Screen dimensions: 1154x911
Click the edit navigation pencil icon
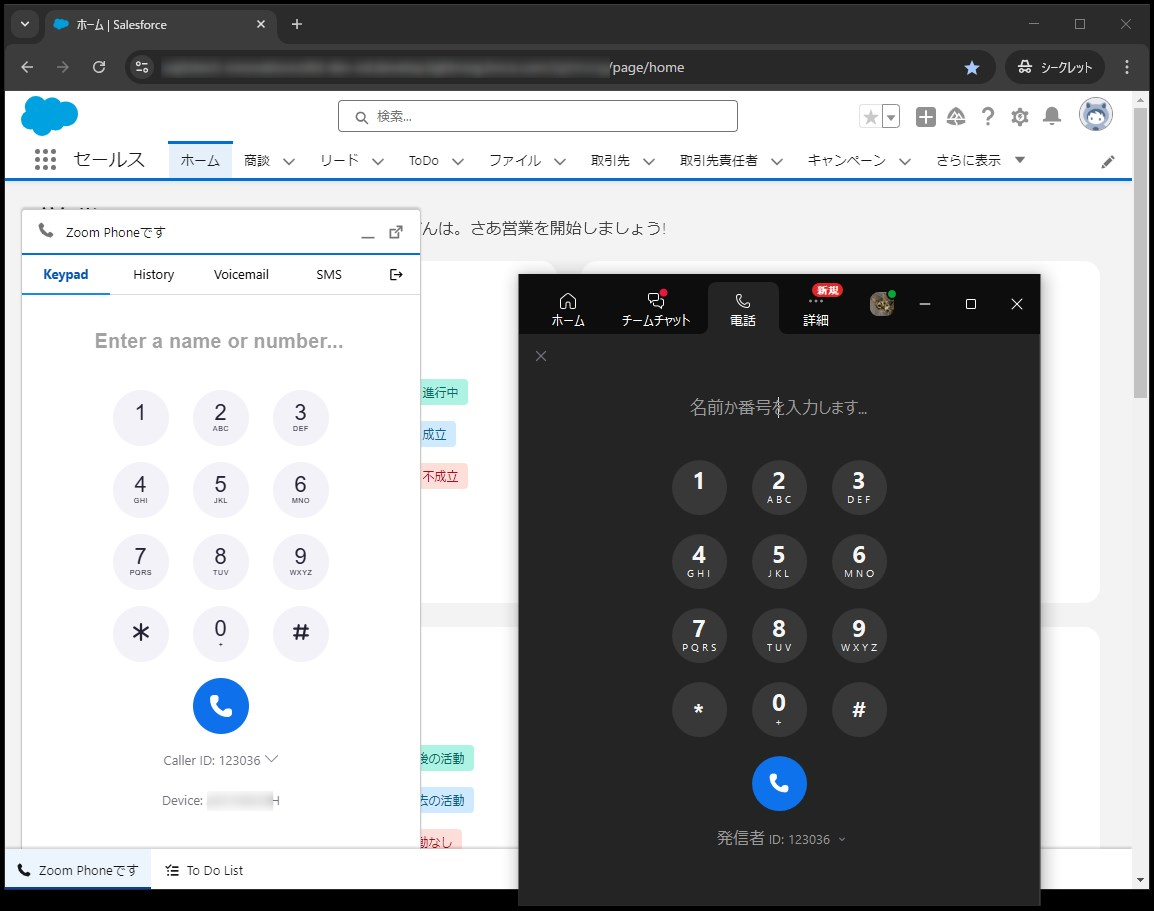1108,162
